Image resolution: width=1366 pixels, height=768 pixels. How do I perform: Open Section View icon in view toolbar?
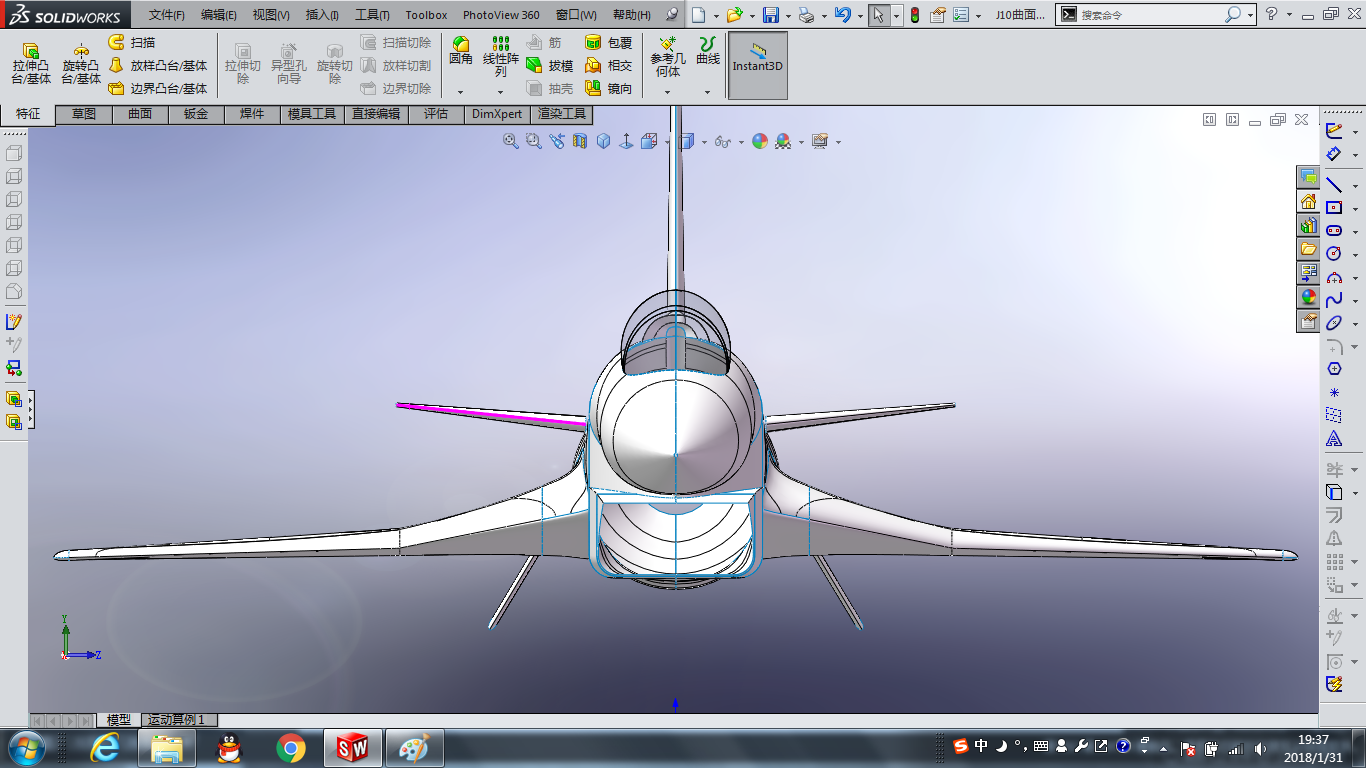(x=580, y=142)
